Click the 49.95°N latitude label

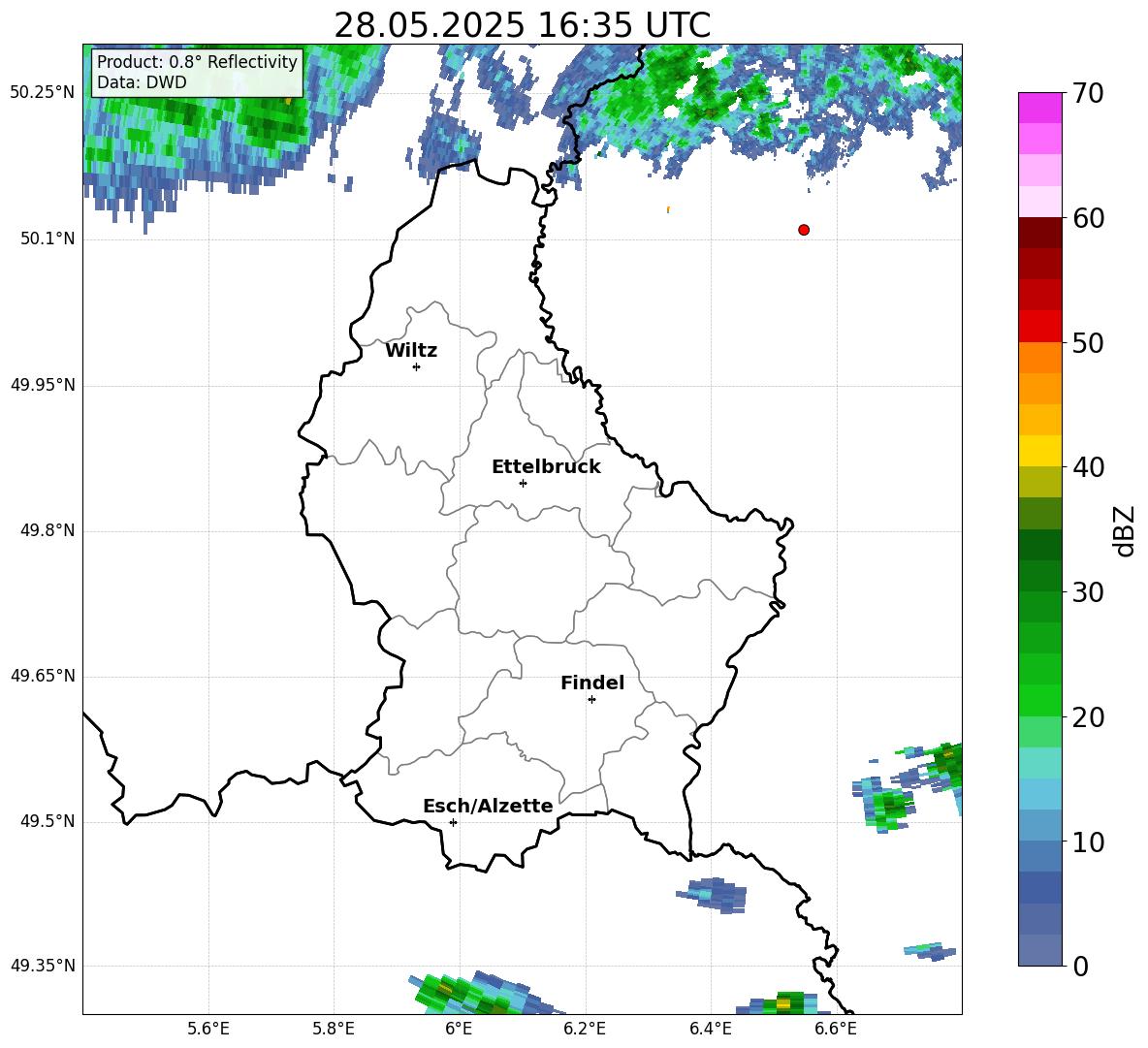coord(43,385)
